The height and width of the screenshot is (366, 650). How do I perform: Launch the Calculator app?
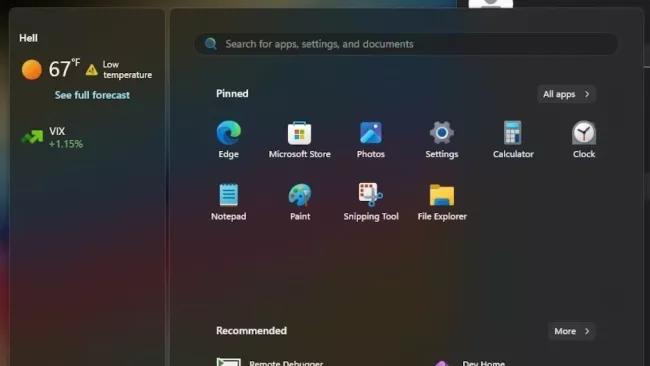tap(513, 139)
